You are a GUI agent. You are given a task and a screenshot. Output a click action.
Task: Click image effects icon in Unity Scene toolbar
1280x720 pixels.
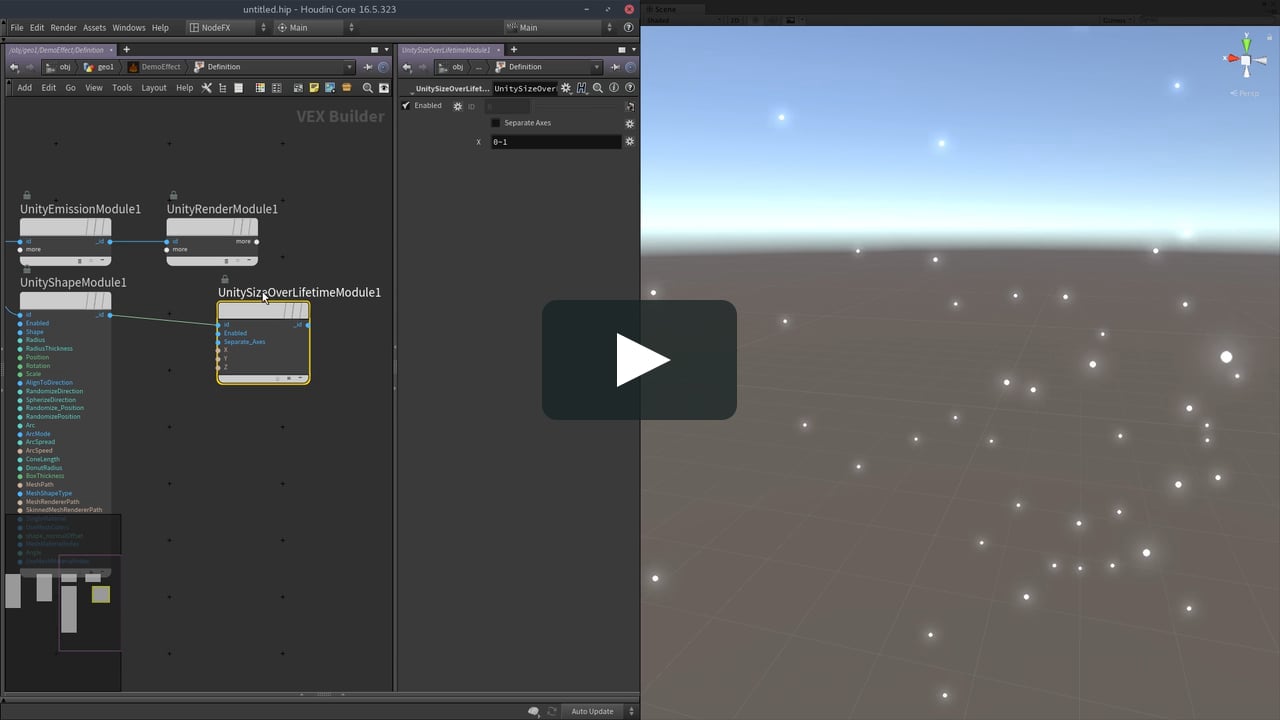[789, 20]
